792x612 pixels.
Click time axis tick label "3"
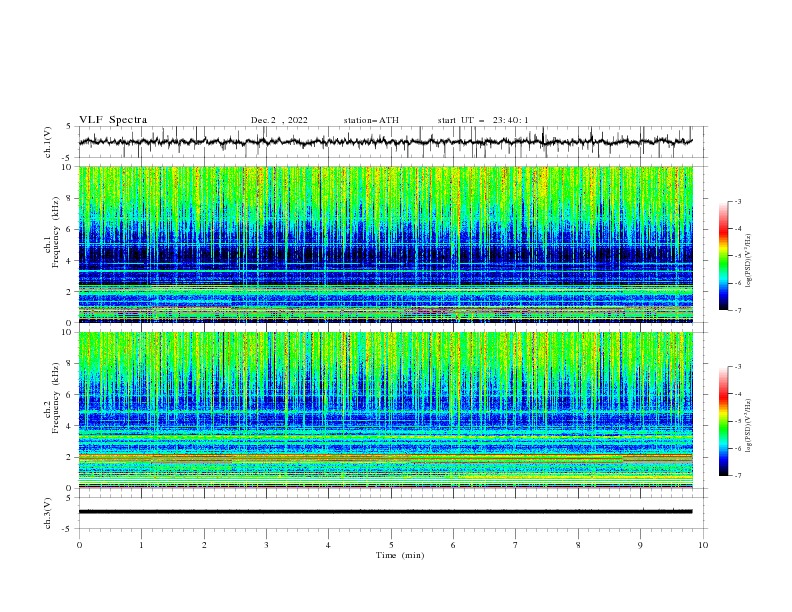point(266,545)
